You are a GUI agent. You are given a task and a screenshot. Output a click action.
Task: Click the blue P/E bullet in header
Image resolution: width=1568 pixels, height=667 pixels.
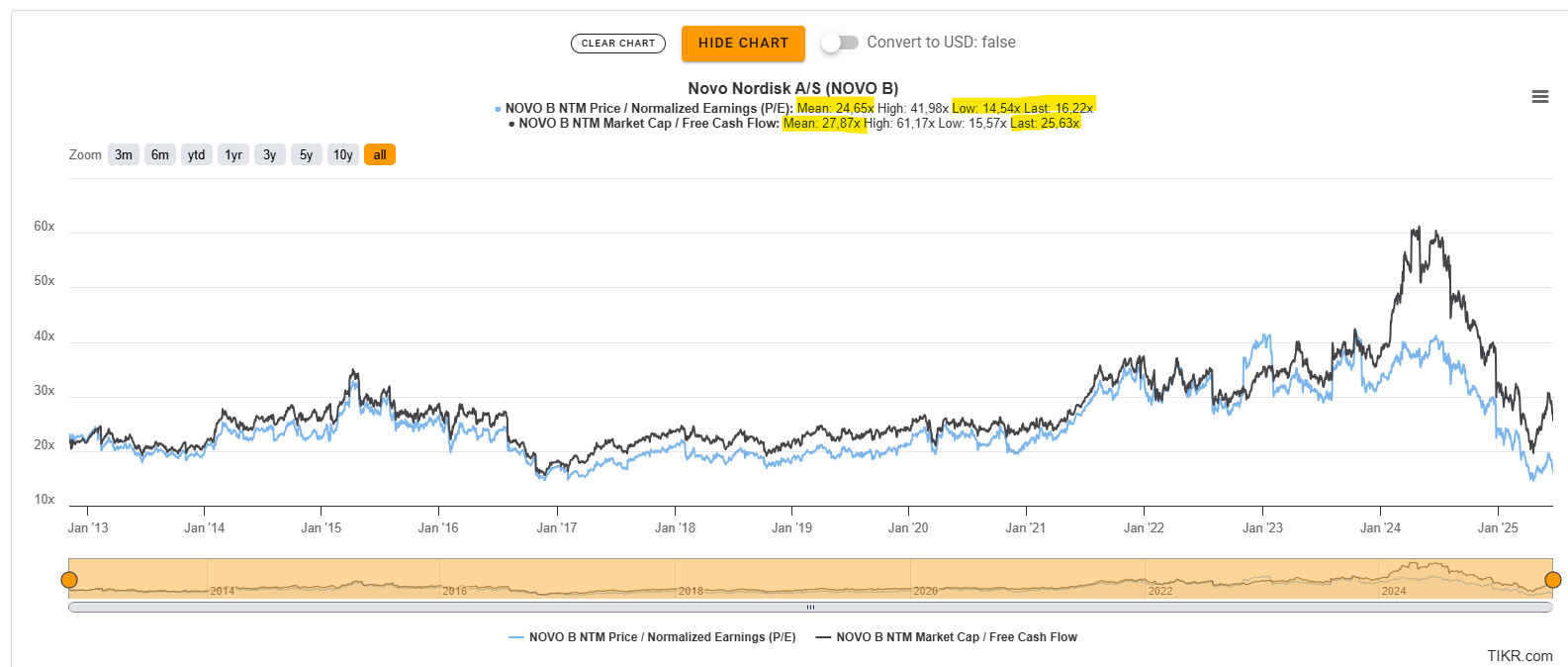(498, 109)
